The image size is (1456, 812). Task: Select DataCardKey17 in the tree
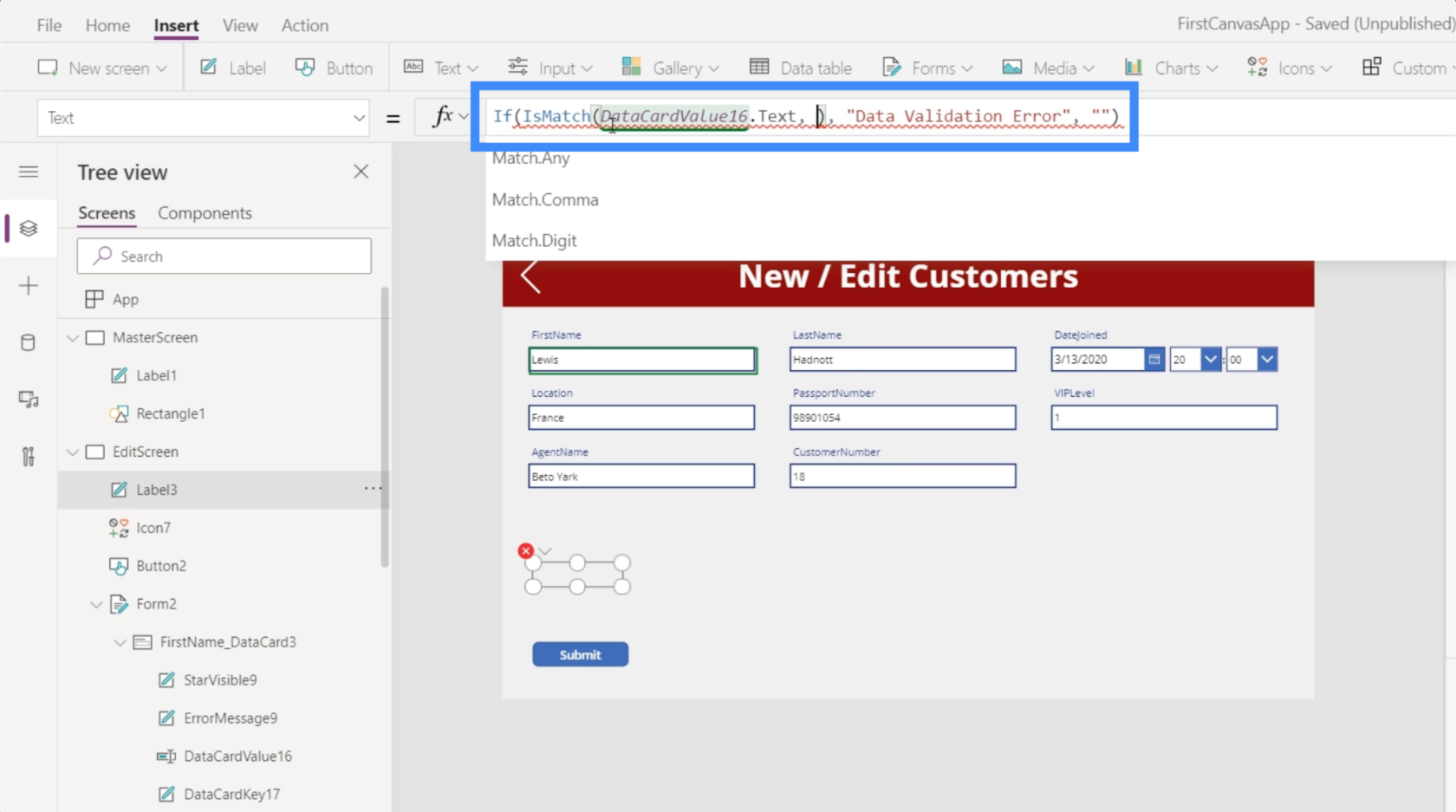(x=231, y=795)
